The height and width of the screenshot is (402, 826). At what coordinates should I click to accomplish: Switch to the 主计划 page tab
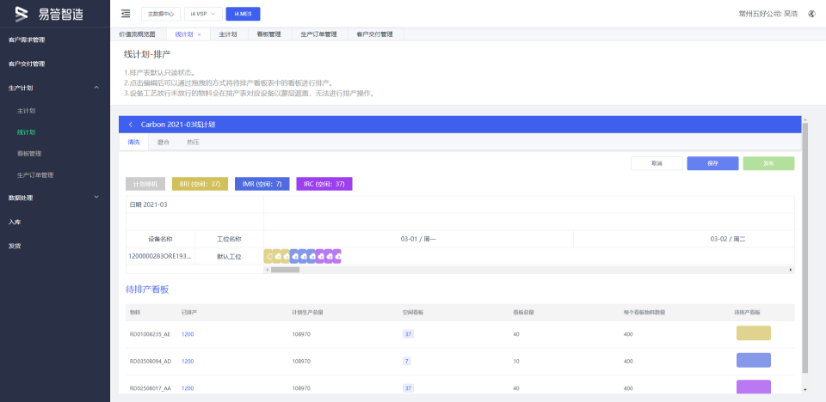(228, 34)
